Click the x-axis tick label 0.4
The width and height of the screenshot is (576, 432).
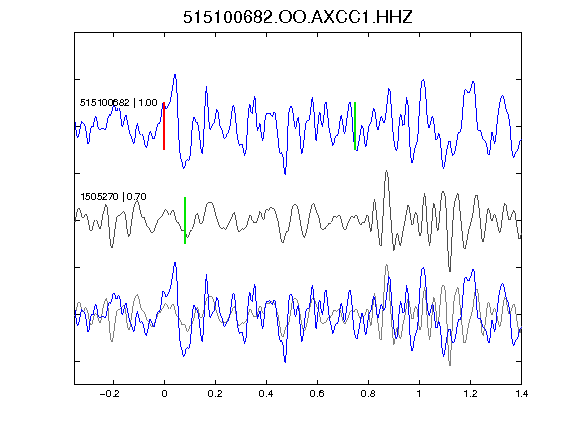click(266, 394)
